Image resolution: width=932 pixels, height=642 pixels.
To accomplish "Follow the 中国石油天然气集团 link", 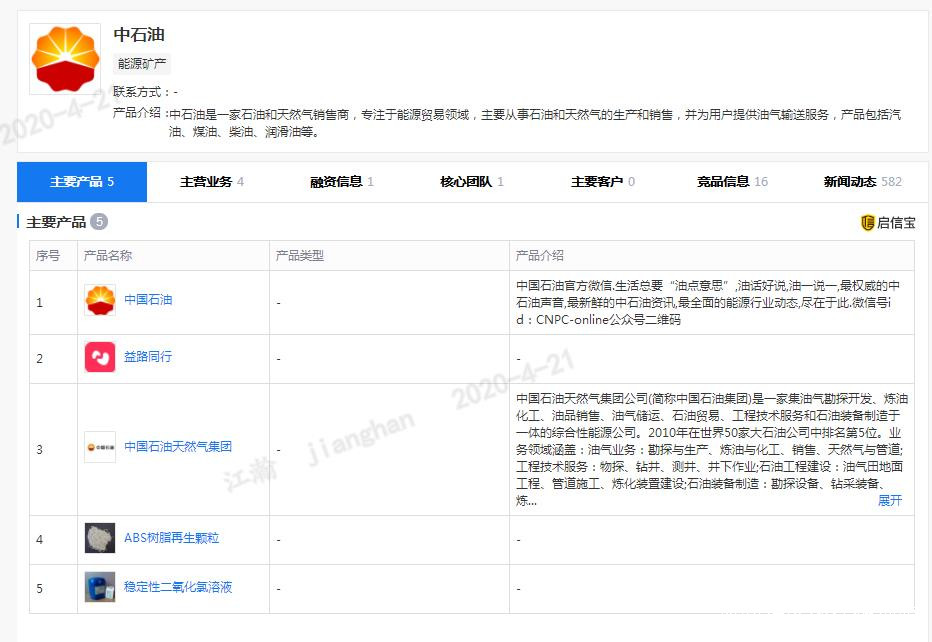I will click(178, 446).
